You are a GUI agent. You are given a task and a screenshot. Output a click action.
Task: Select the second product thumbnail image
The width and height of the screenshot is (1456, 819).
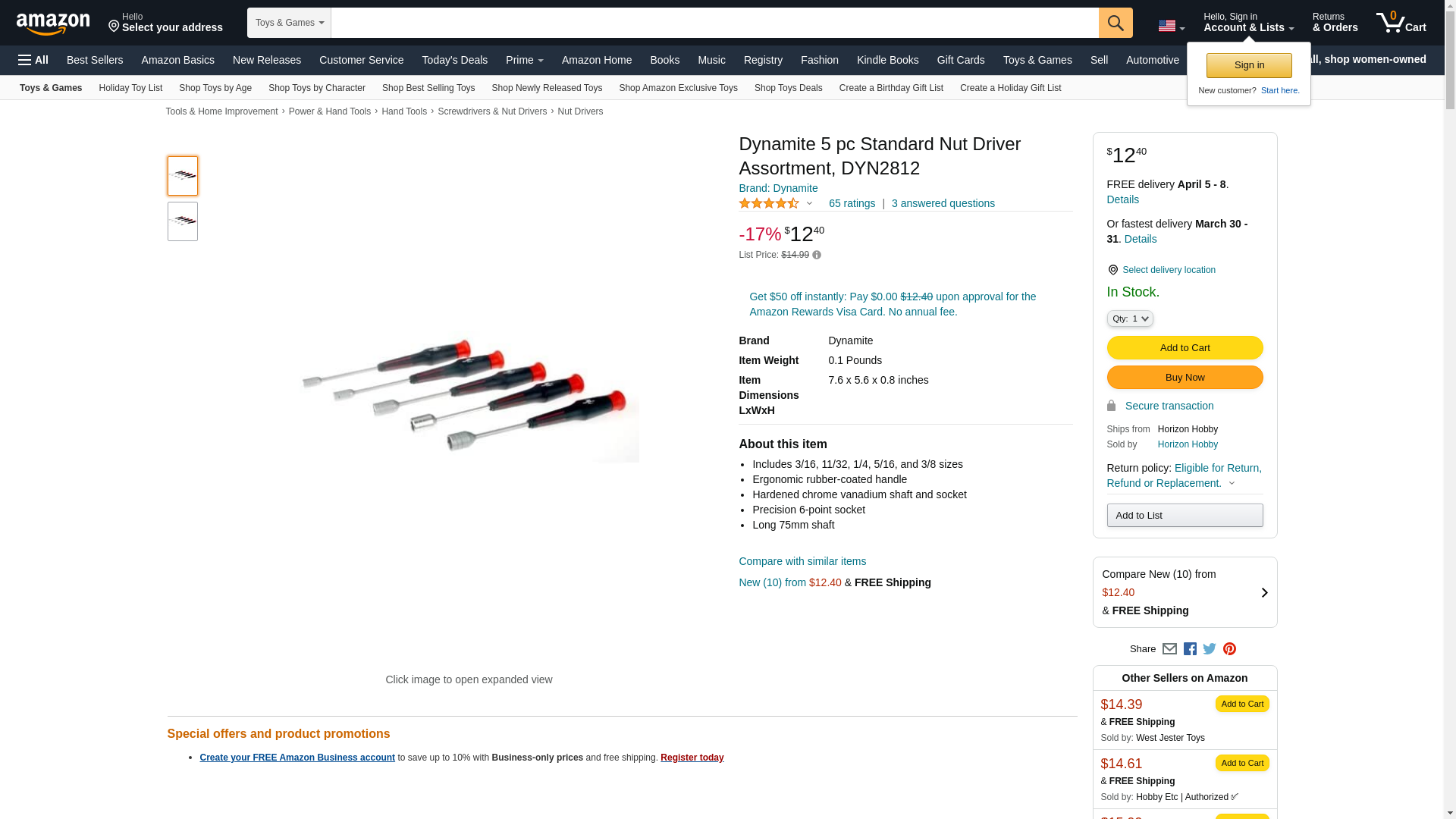pos(183,221)
